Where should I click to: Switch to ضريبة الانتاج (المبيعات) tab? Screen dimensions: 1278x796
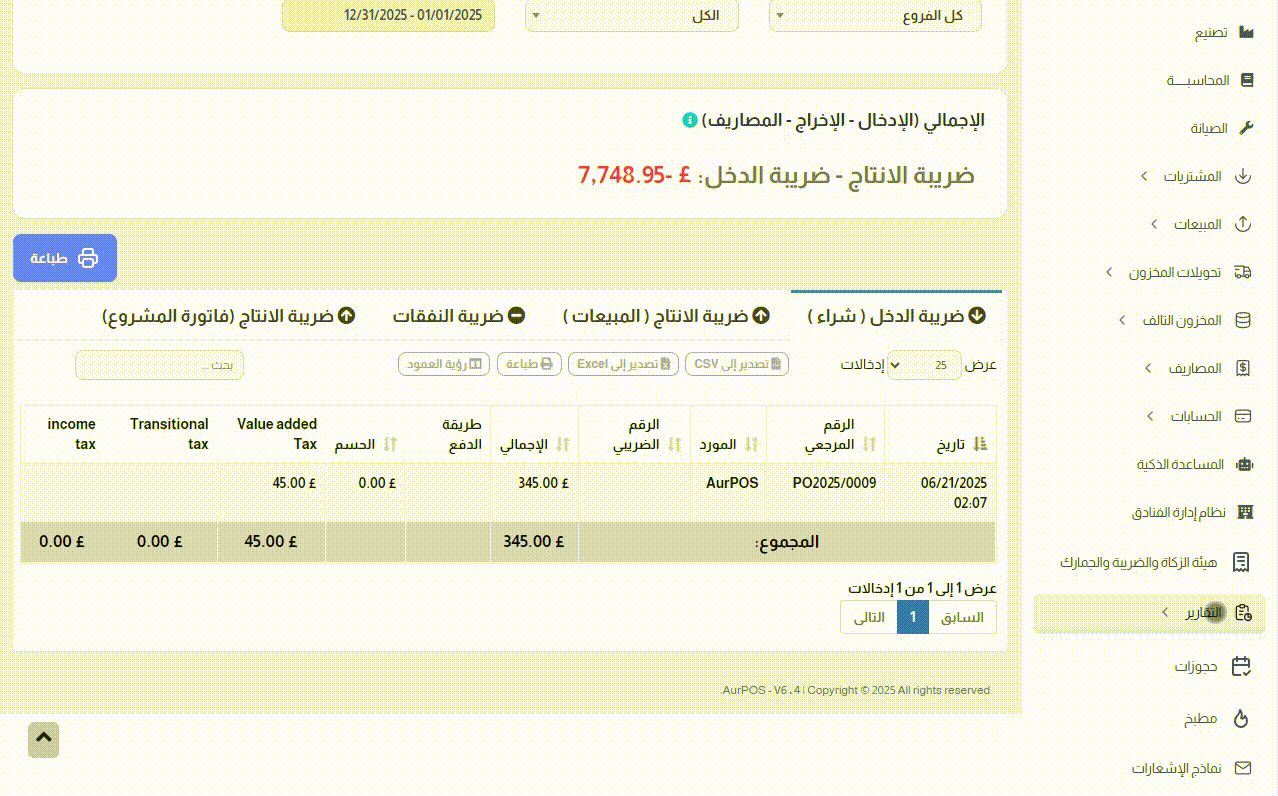click(666, 316)
